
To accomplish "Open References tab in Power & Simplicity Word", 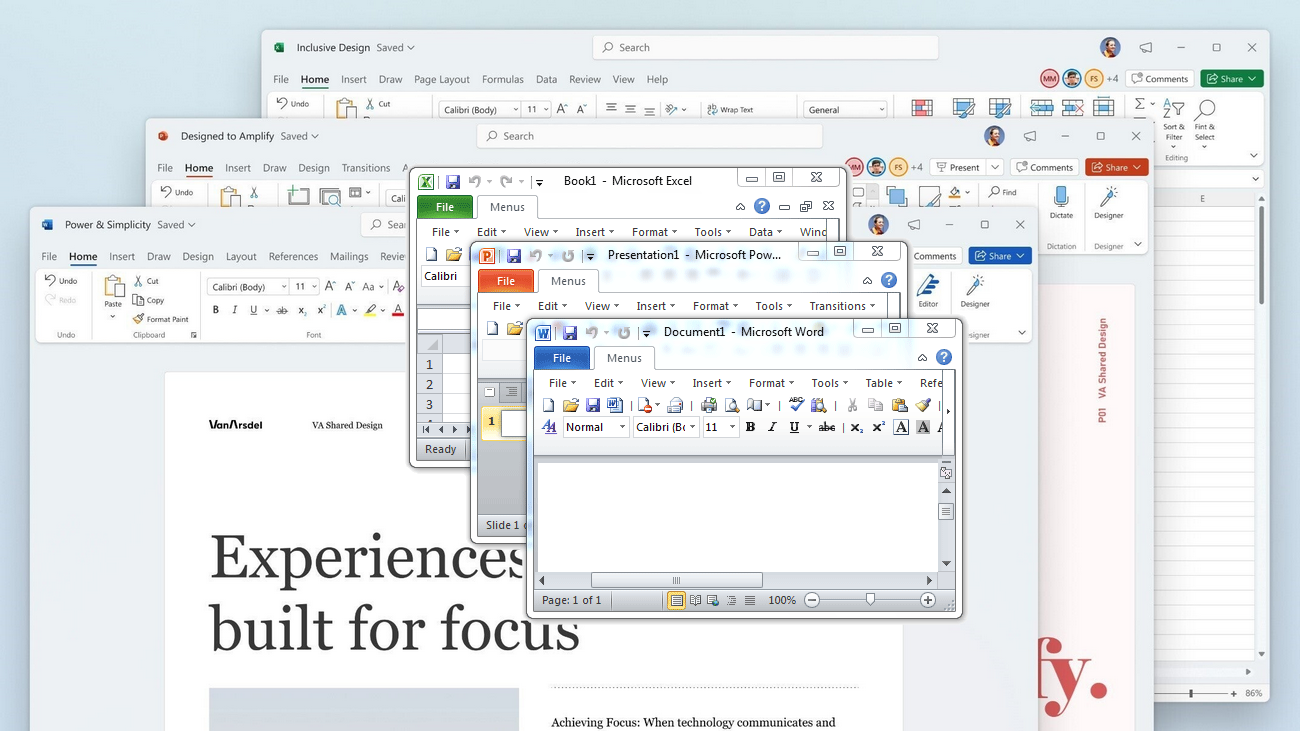I will tap(293, 256).
